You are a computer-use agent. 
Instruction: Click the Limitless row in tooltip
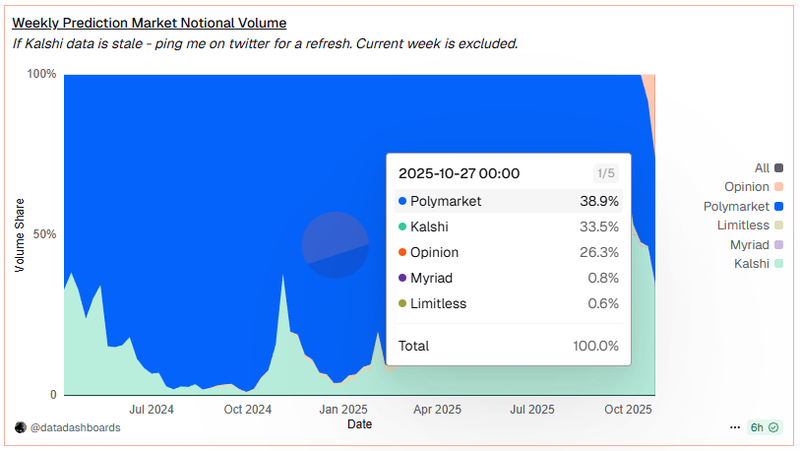(x=508, y=303)
